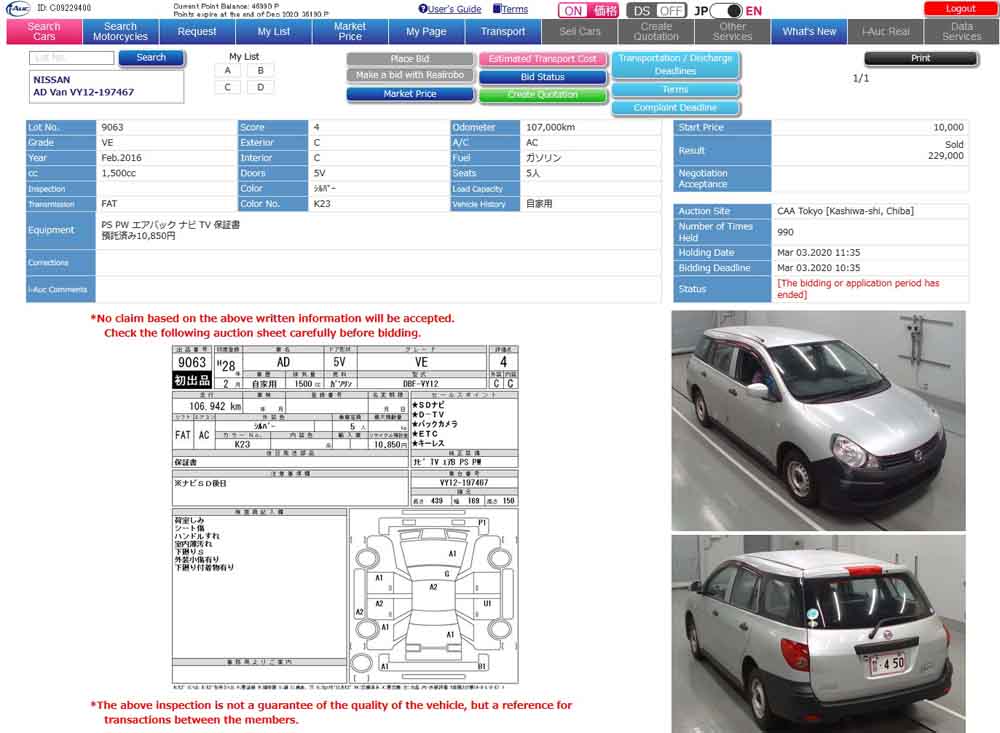Screen dimensions: 1000x733
Task: Click the i-Auc logo
Action: click(x=17, y=8)
